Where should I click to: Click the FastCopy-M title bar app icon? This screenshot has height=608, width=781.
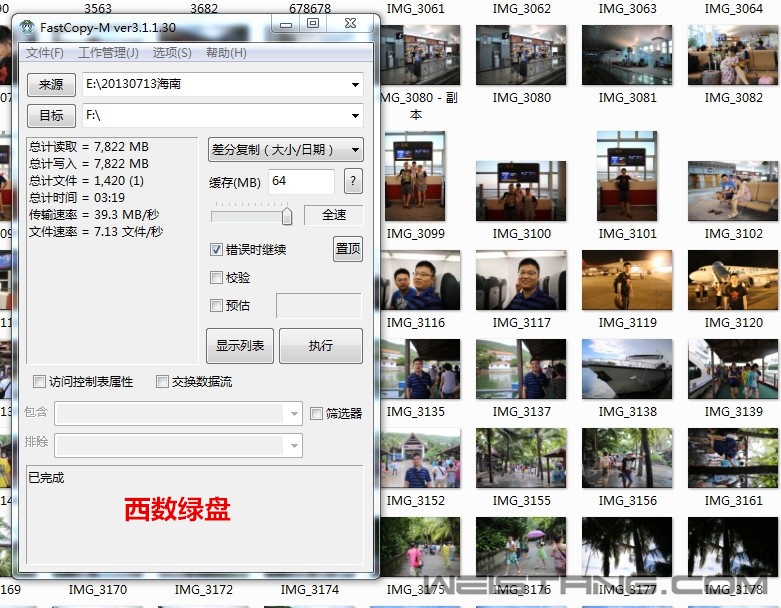click(x=28, y=27)
